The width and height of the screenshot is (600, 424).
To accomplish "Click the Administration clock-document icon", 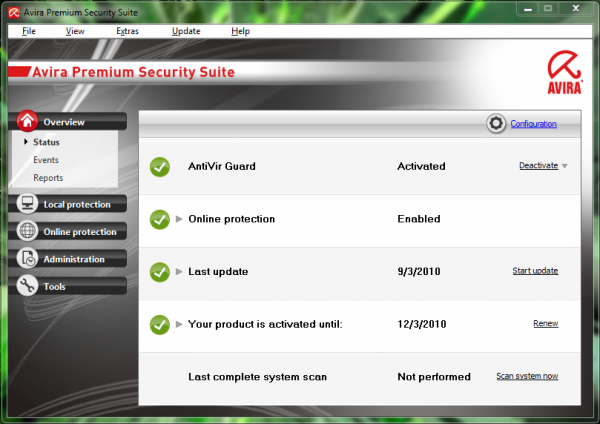I will pos(27,258).
